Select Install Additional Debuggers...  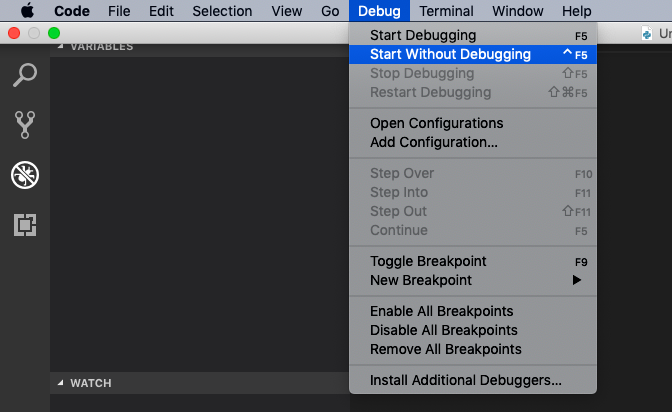473,380
